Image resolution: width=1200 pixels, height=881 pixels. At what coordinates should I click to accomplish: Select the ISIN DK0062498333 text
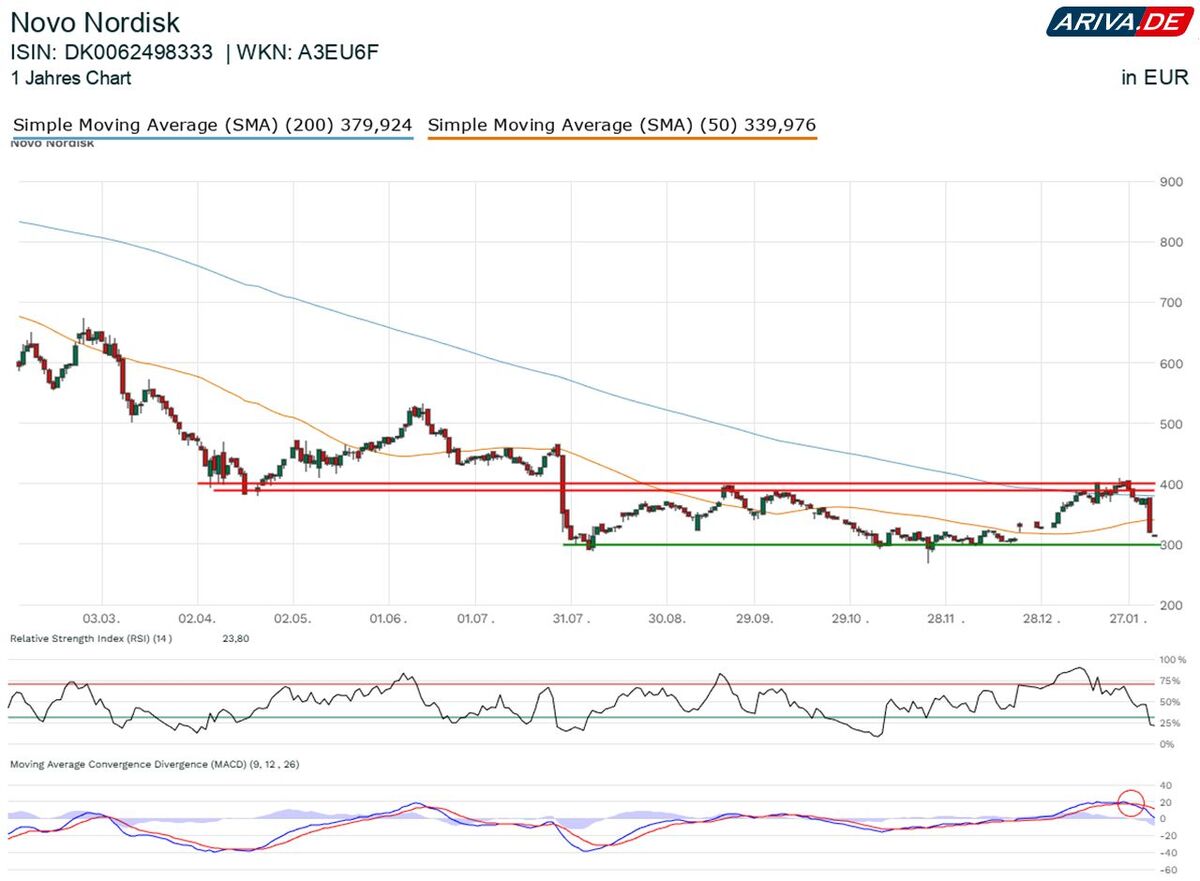tap(112, 53)
